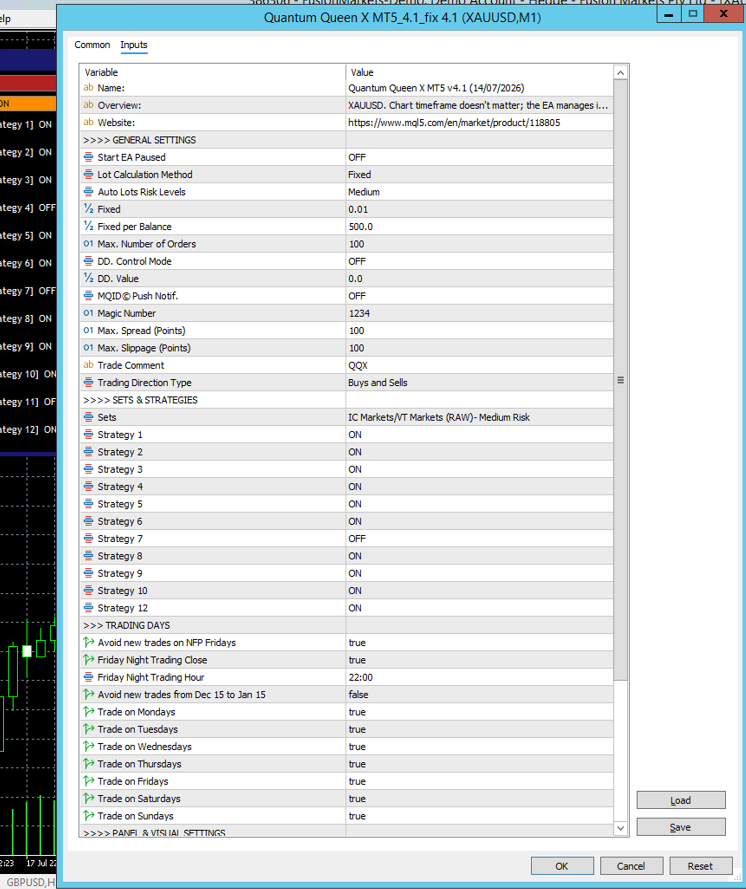The image size is (746, 889).
Task: Click the bool icon beside Friday Night Trading Close
Action: tap(88, 660)
